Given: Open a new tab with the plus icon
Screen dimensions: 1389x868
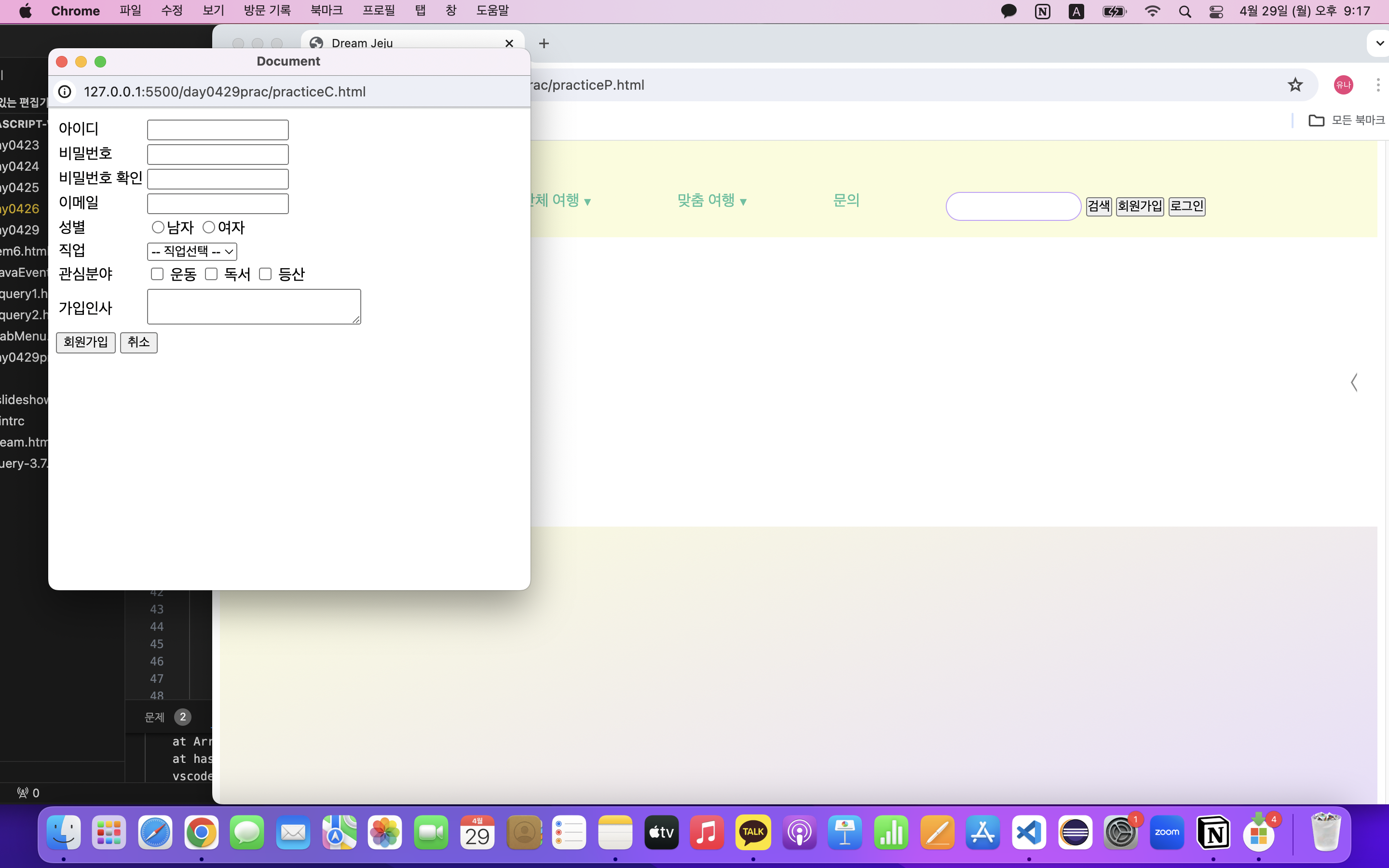Looking at the screenshot, I should (544, 43).
